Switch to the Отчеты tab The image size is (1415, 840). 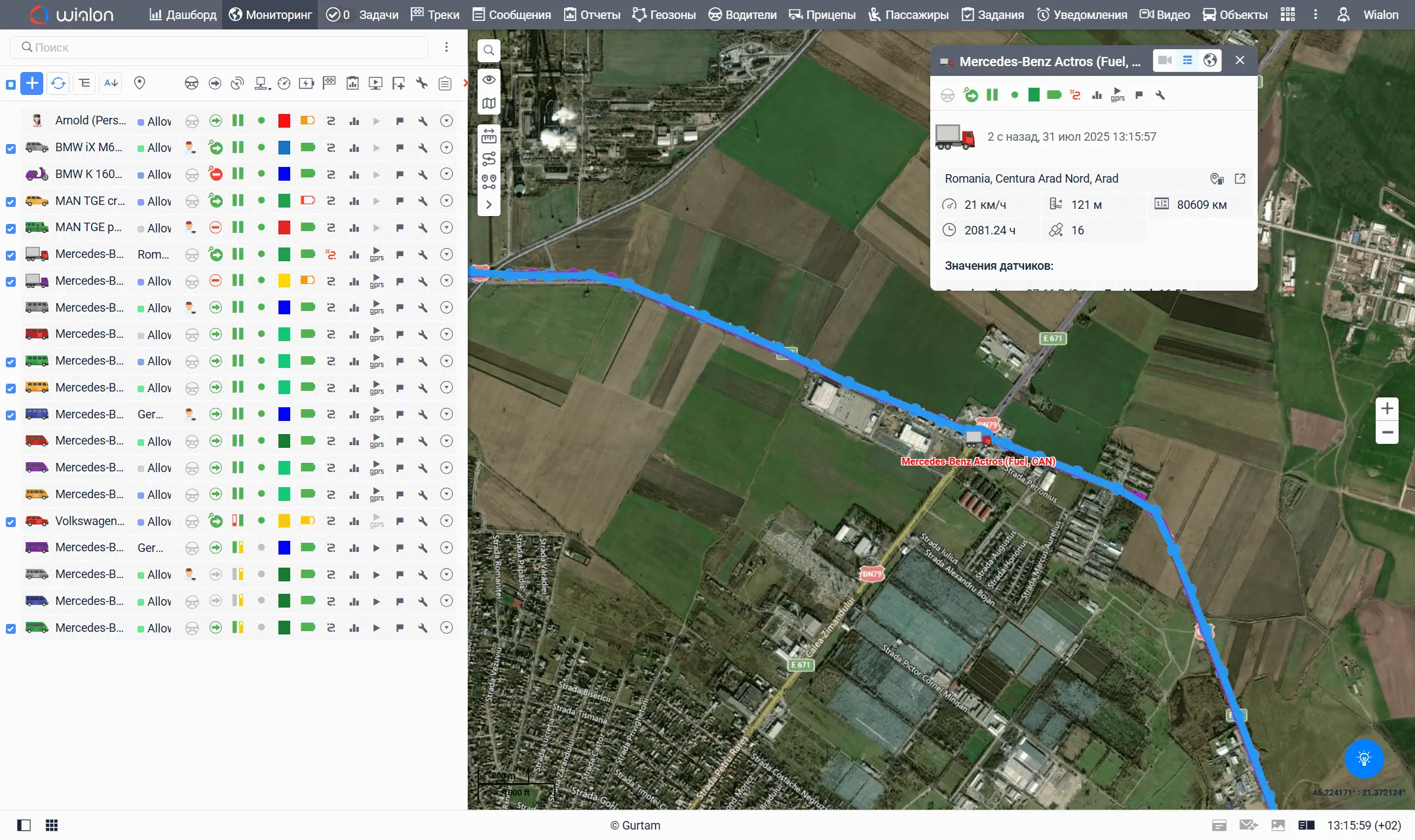[592, 14]
